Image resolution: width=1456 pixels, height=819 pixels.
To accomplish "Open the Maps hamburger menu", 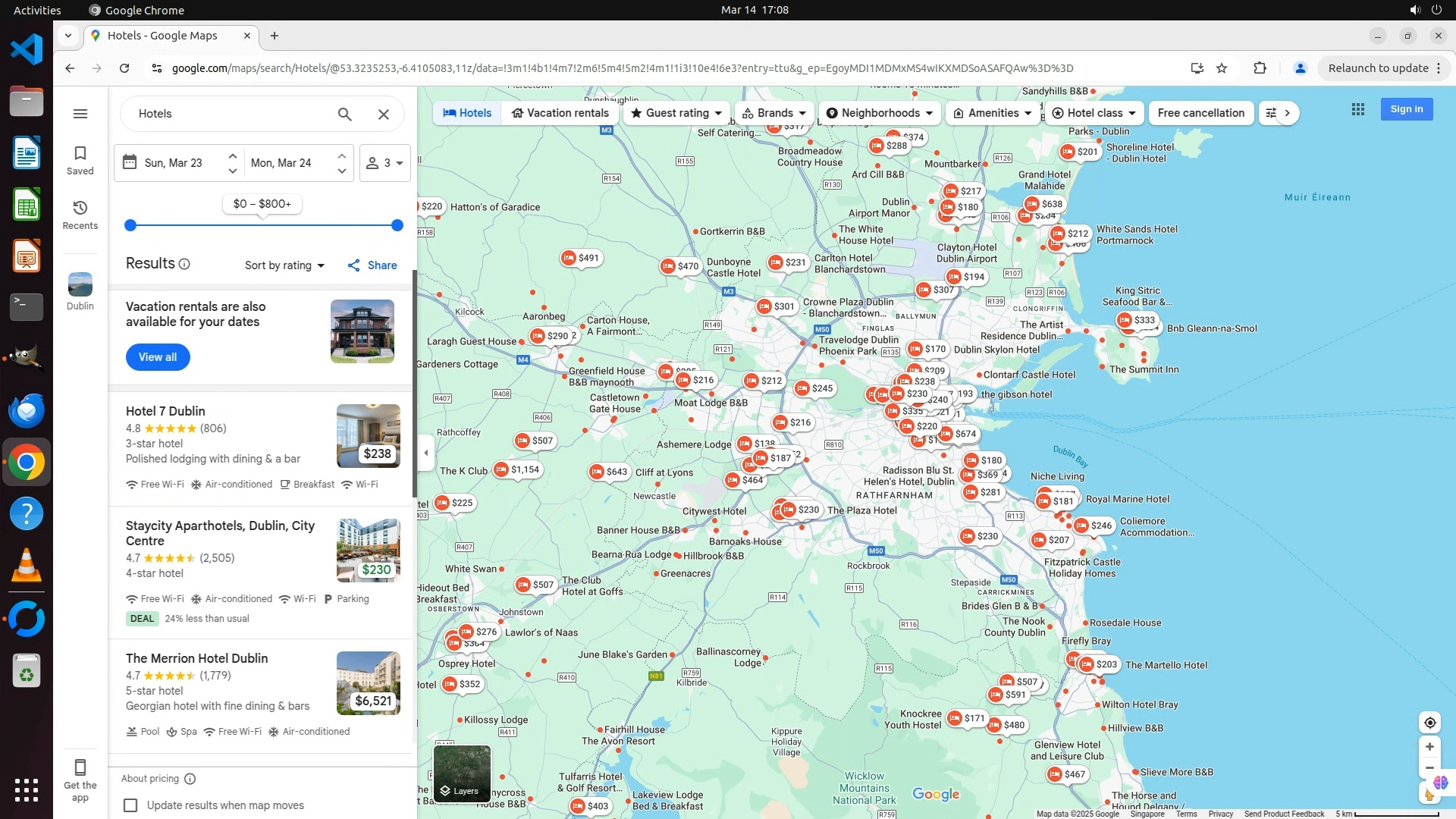I will coord(80,114).
